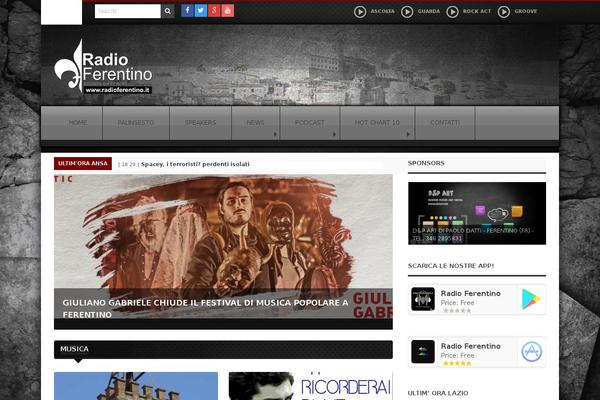
Task: Focus the Search text field
Action: tap(127, 11)
